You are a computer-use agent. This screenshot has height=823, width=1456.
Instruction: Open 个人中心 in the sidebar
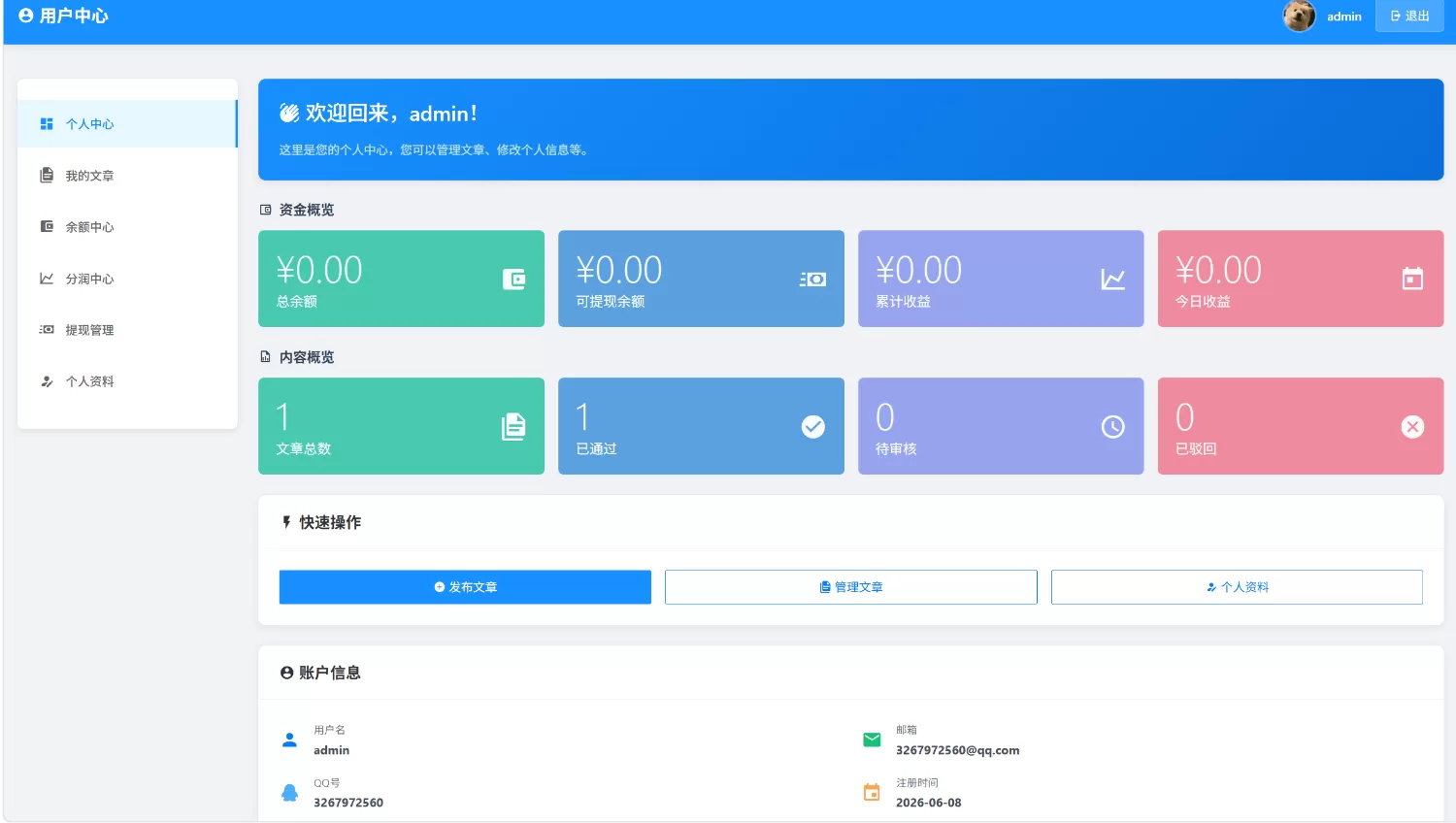pos(127,124)
